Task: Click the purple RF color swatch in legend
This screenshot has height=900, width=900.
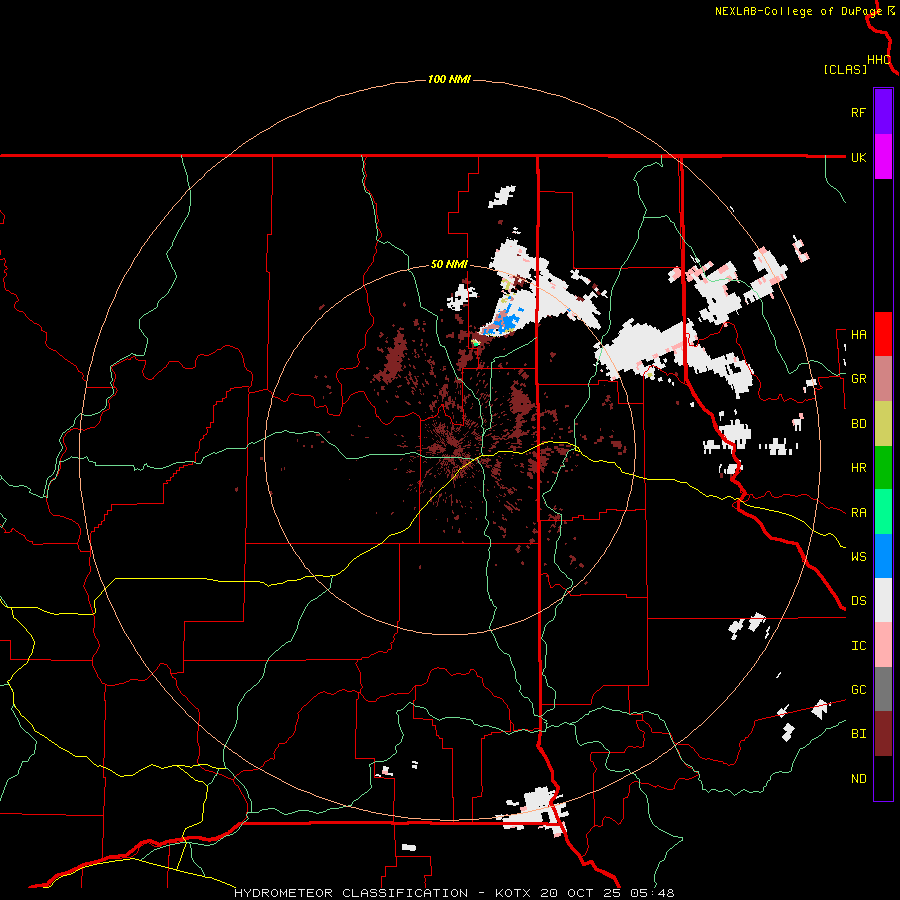Action: tap(883, 112)
